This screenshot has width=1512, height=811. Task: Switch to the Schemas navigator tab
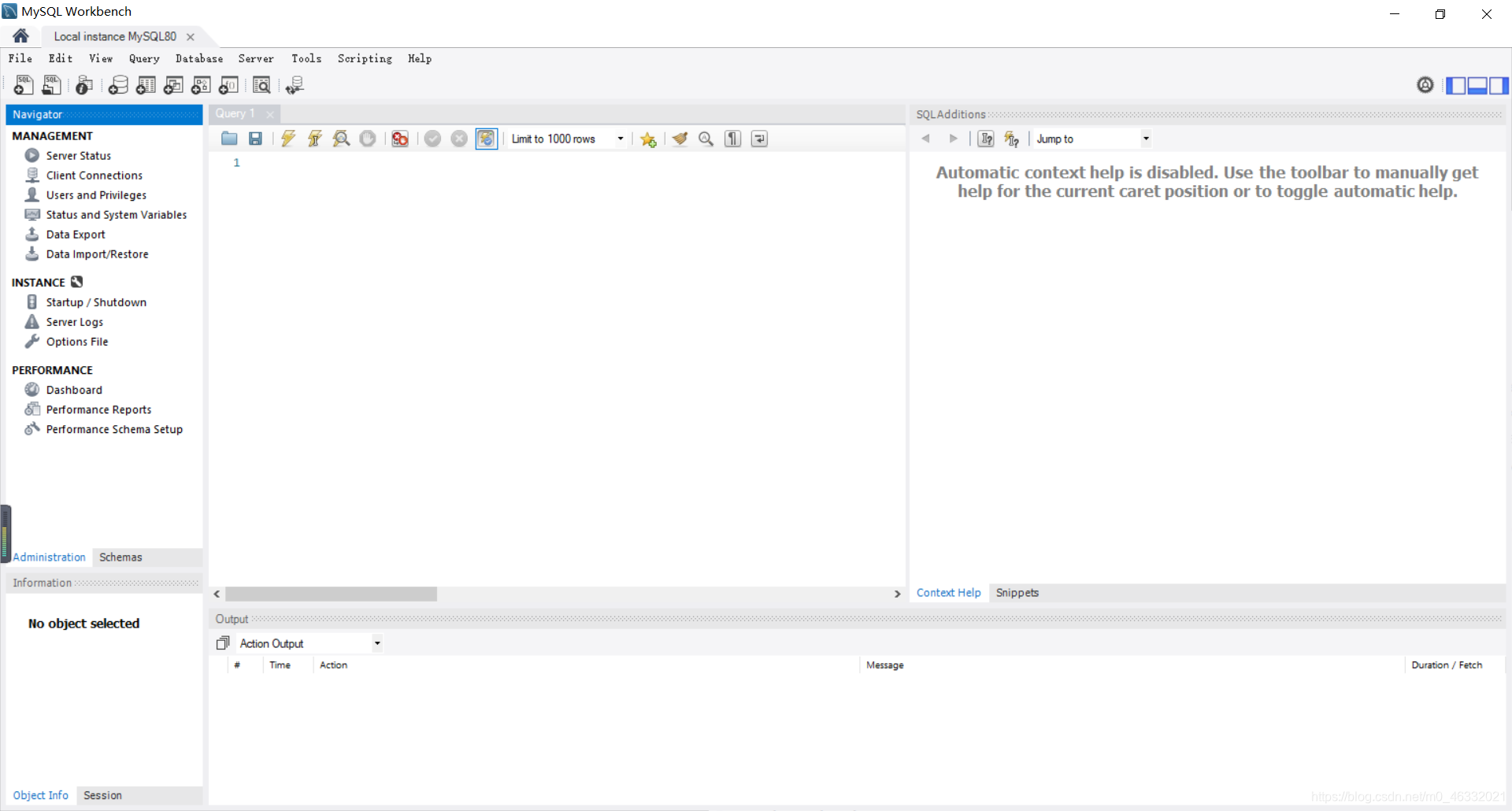[120, 557]
